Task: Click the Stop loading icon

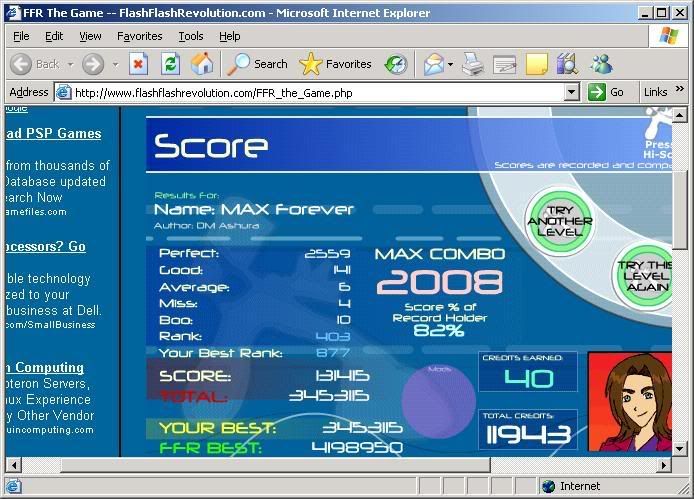Action: pyautogui.click(x=138, y=64)
